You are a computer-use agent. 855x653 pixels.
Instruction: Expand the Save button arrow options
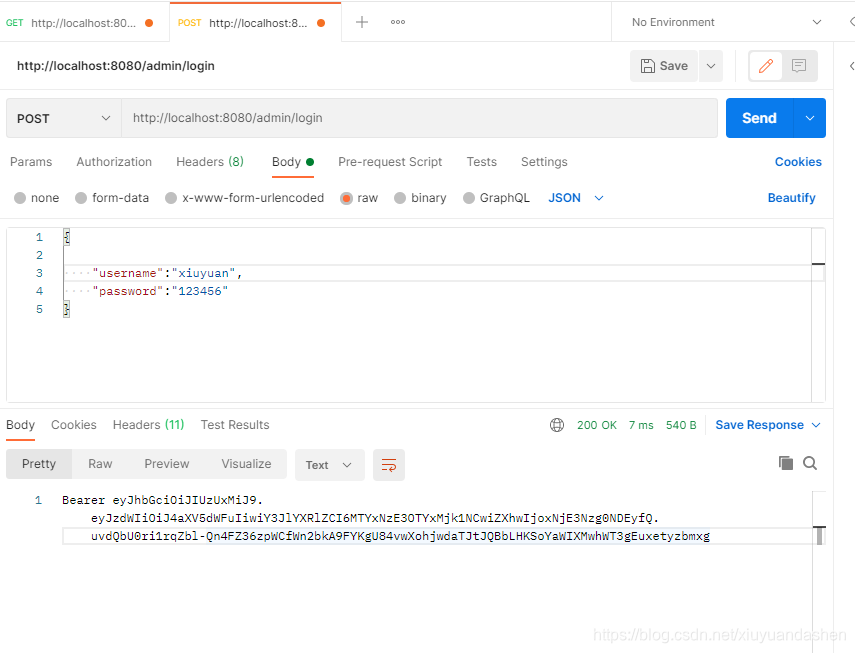(x=711, y=66)
